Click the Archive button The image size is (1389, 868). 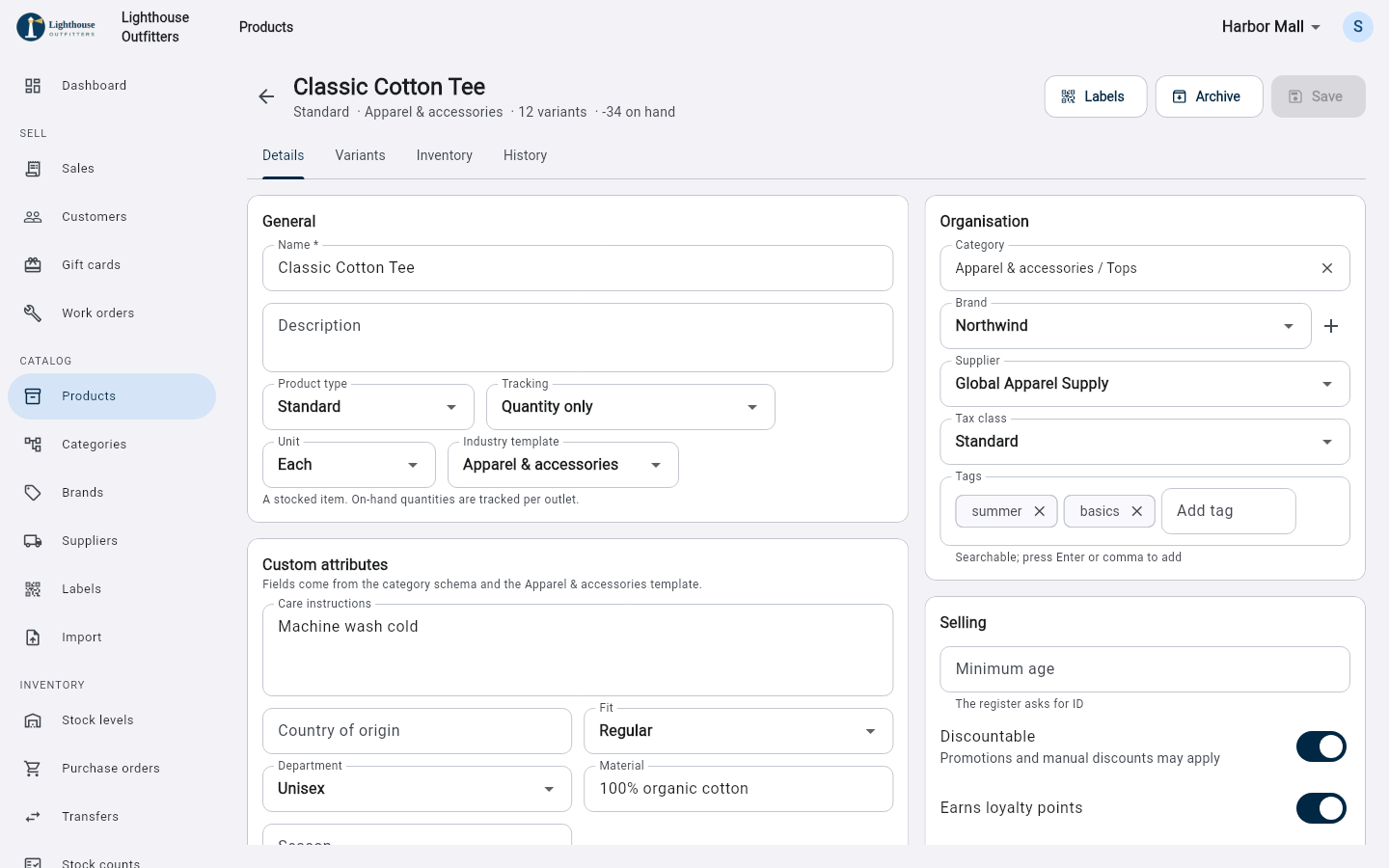(1210, 96)
